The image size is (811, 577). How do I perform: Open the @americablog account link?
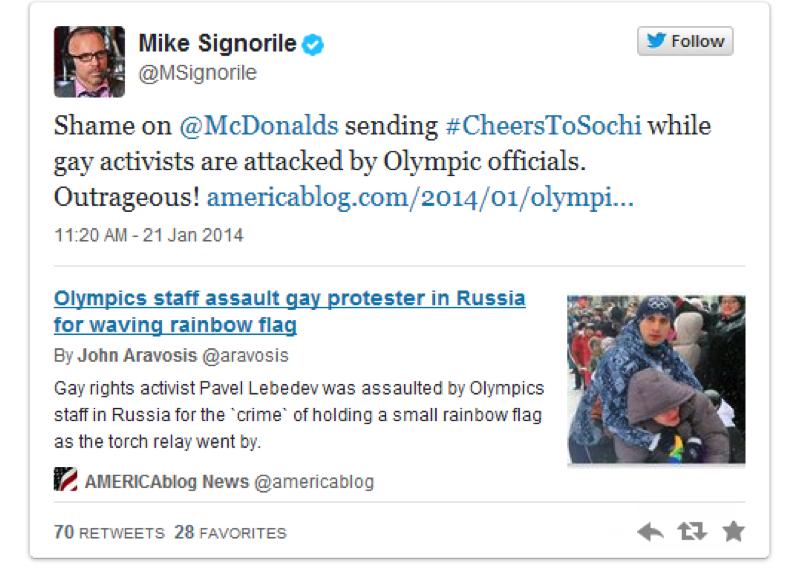coord(314,482)
